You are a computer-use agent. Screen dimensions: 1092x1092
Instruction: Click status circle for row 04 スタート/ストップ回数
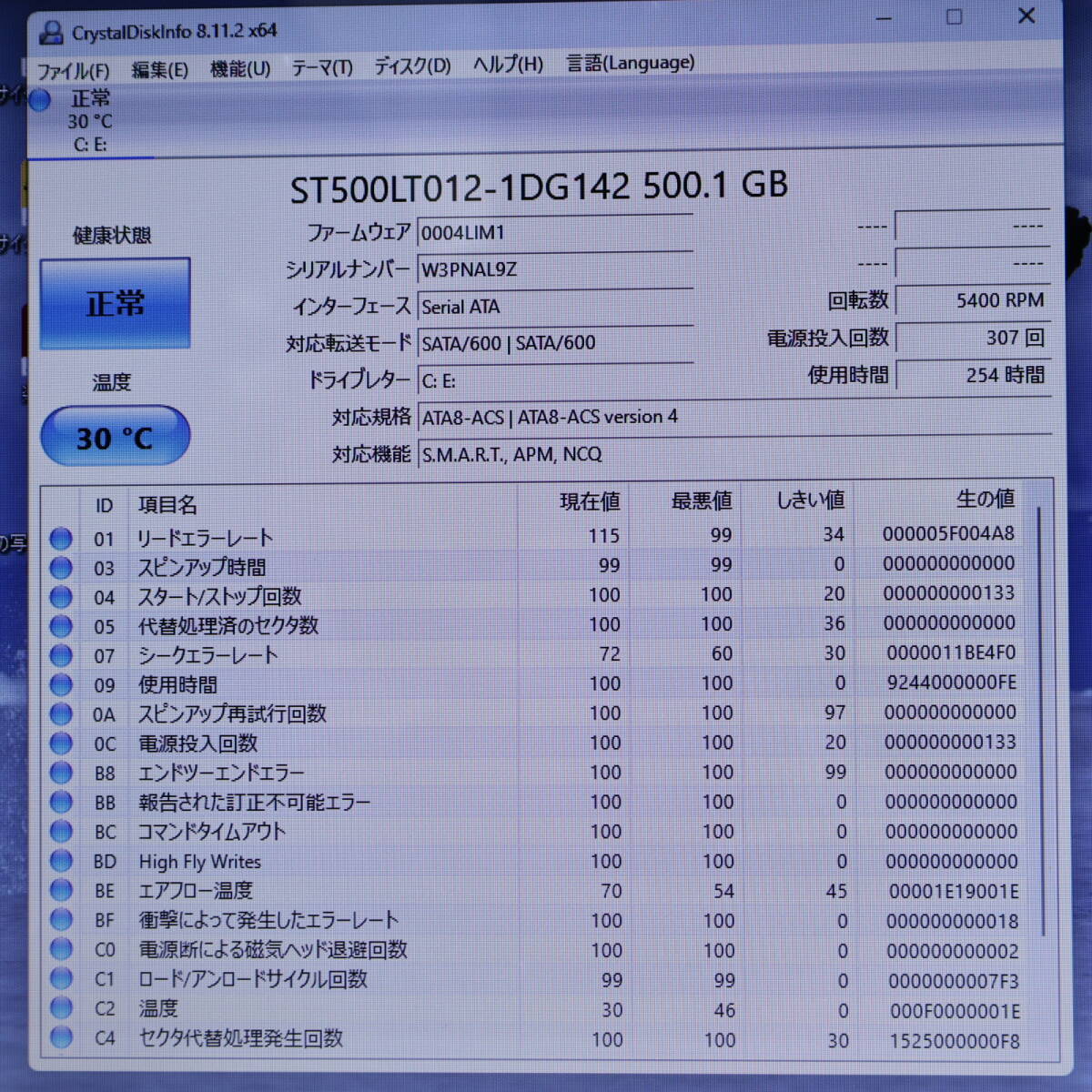coord(61,597)
